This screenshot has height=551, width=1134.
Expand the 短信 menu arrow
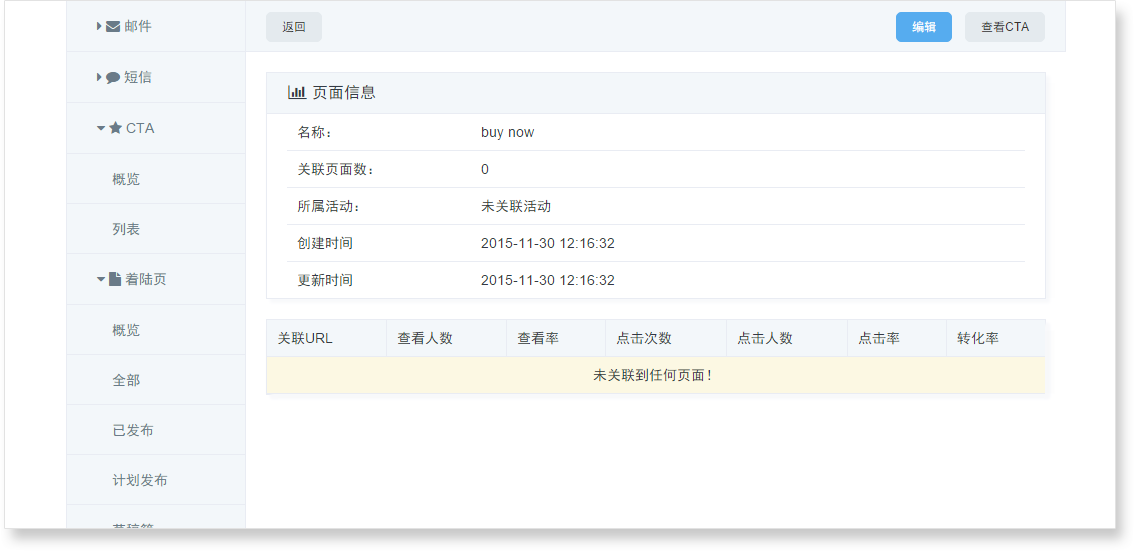[x=99, y=77]
